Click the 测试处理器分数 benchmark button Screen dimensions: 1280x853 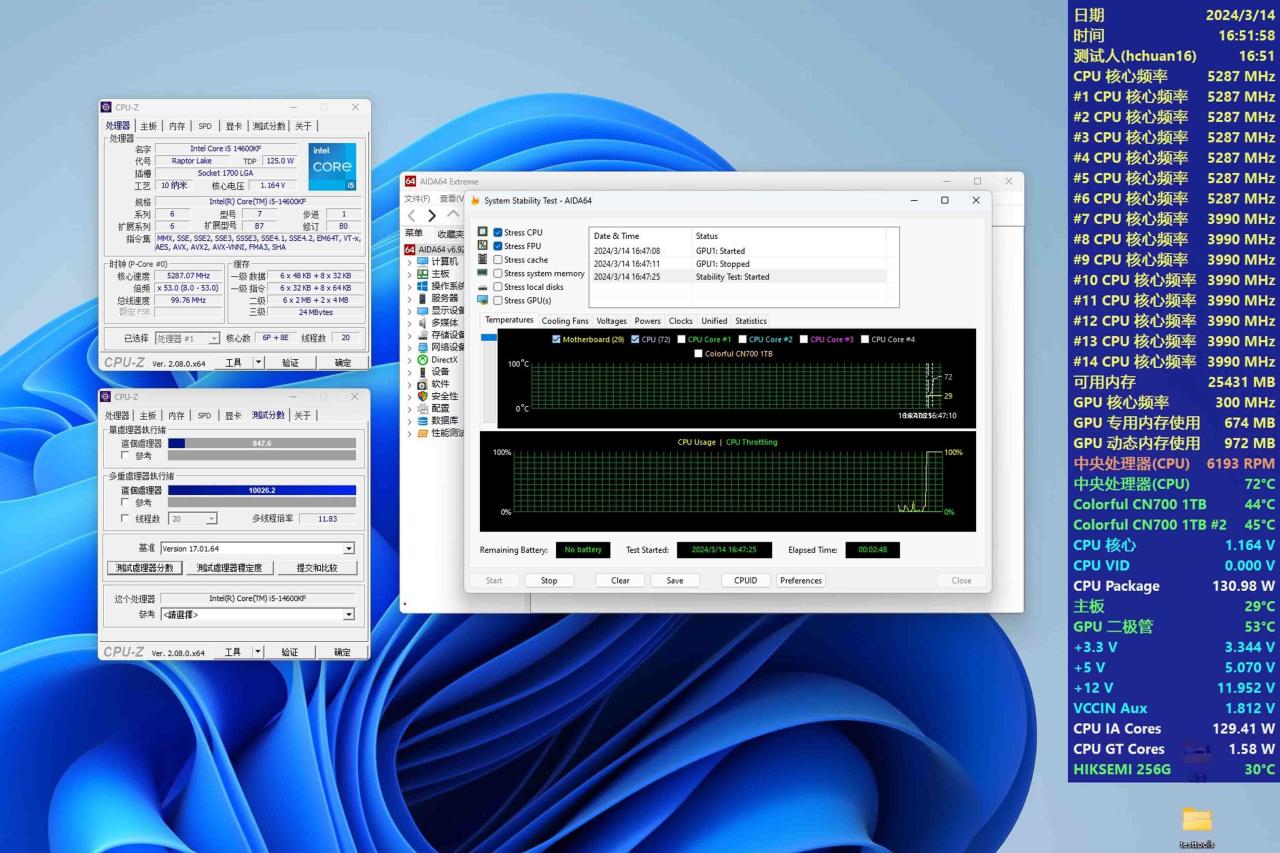[x=144, y=568]
